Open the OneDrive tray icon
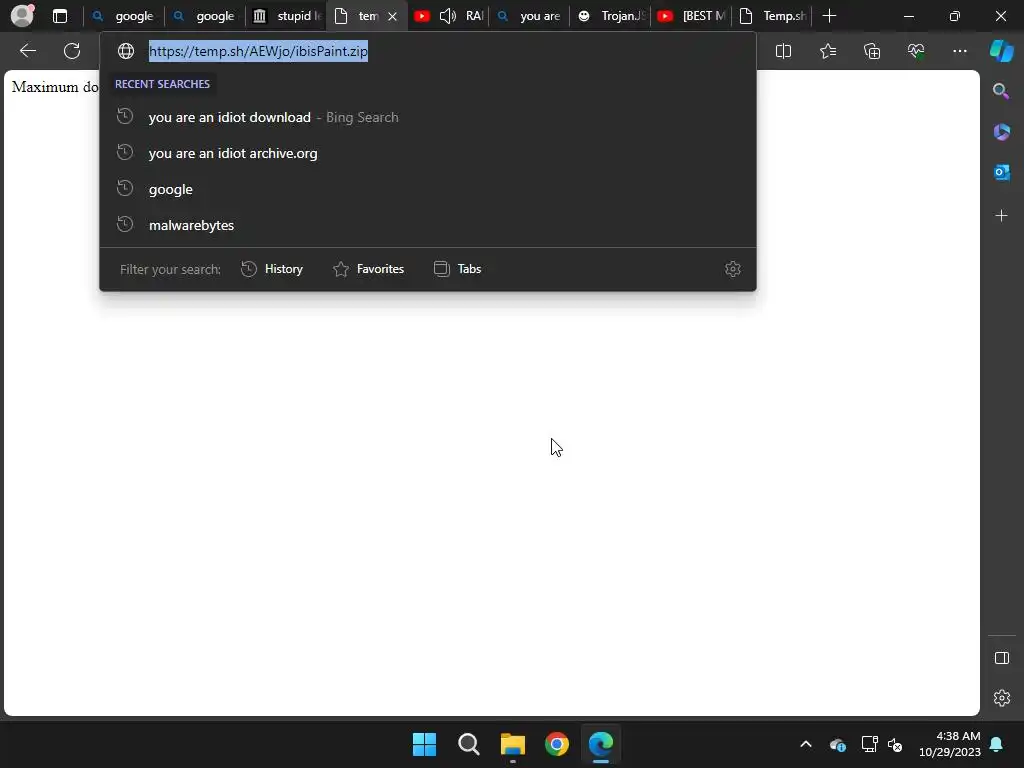This screenshot has height=768, width=1024. click(x=838, y=744)
